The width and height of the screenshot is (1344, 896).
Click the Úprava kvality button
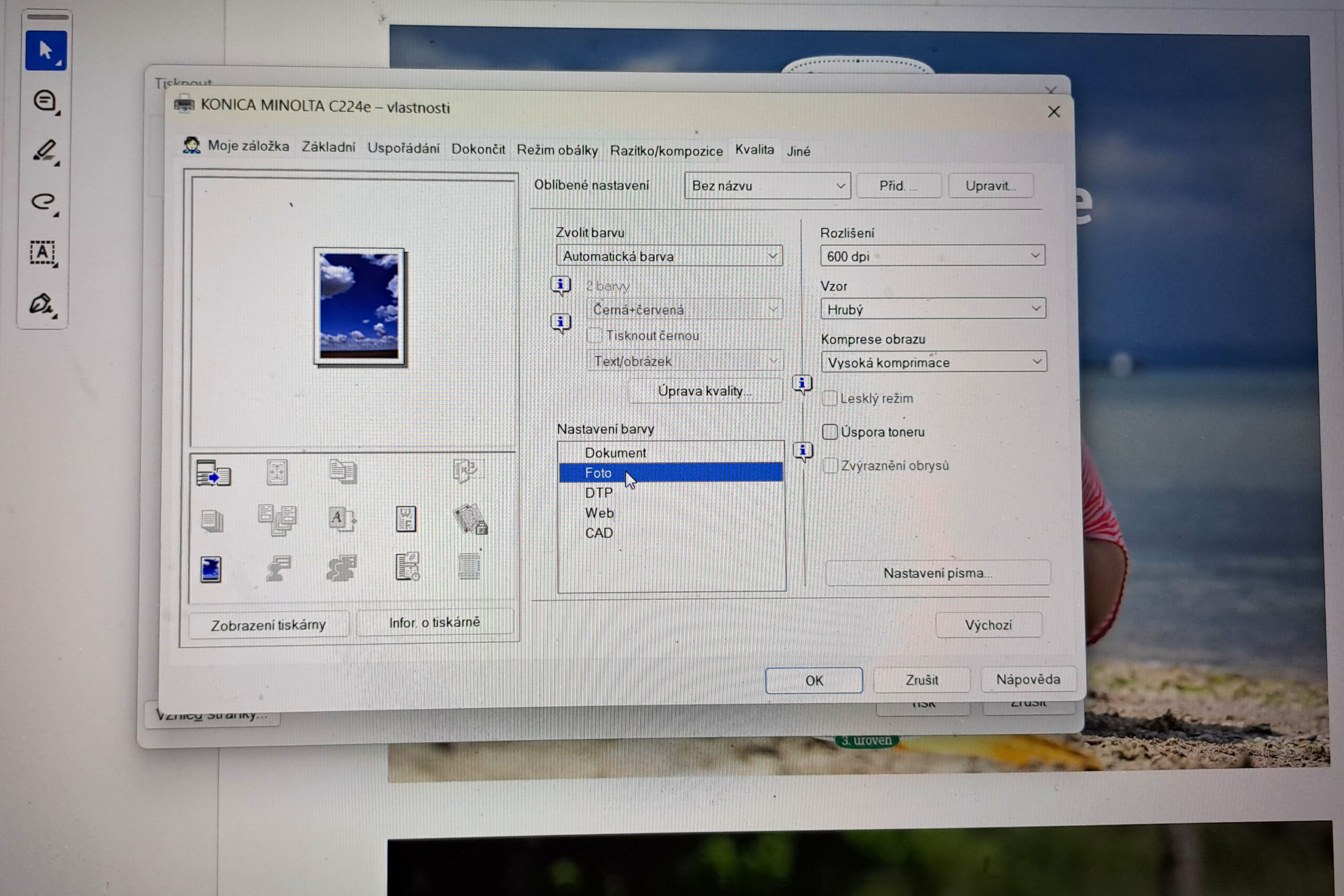(704, 392)
